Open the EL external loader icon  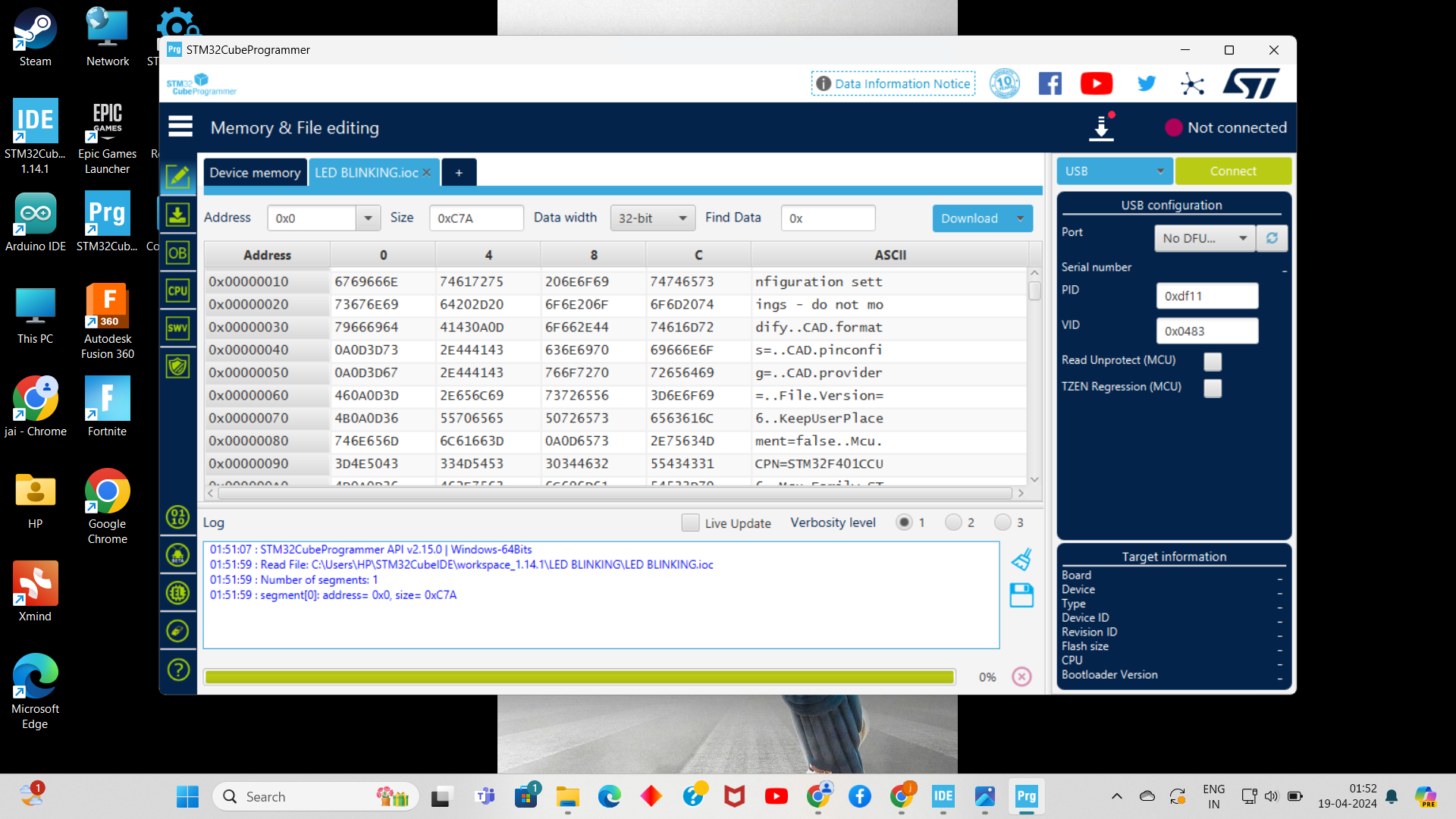click(x=178, y=593)
